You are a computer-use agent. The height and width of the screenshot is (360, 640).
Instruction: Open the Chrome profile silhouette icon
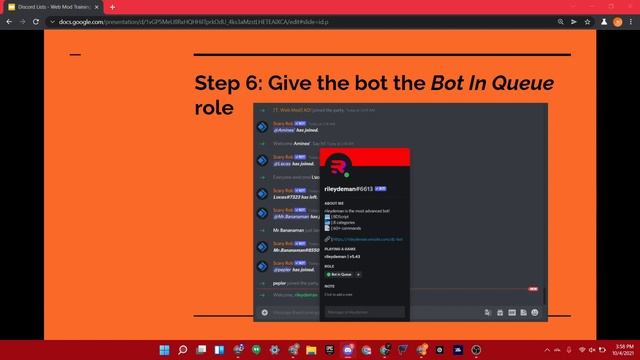[x=604, y=22]
